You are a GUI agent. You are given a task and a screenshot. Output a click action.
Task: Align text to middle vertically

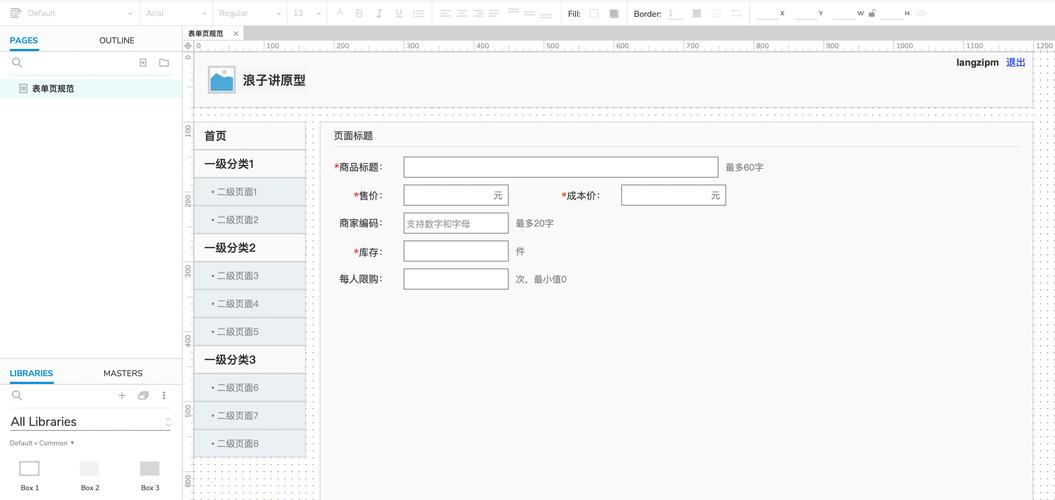[x=530, y=13]
